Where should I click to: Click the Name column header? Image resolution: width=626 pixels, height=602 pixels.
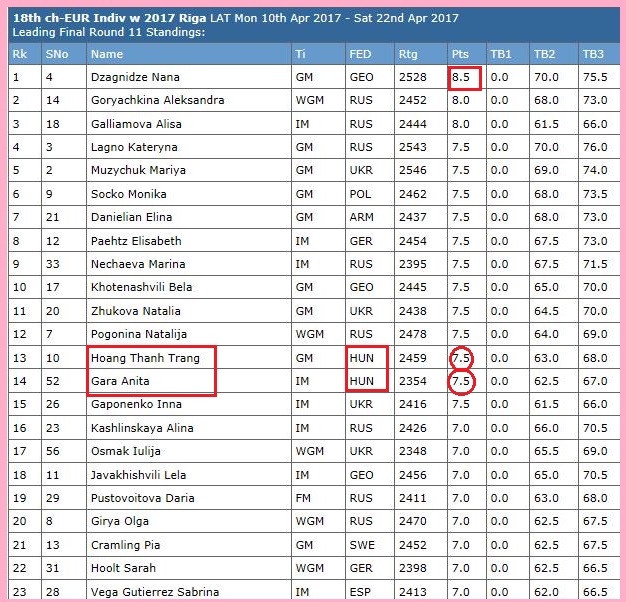(107, 54)
